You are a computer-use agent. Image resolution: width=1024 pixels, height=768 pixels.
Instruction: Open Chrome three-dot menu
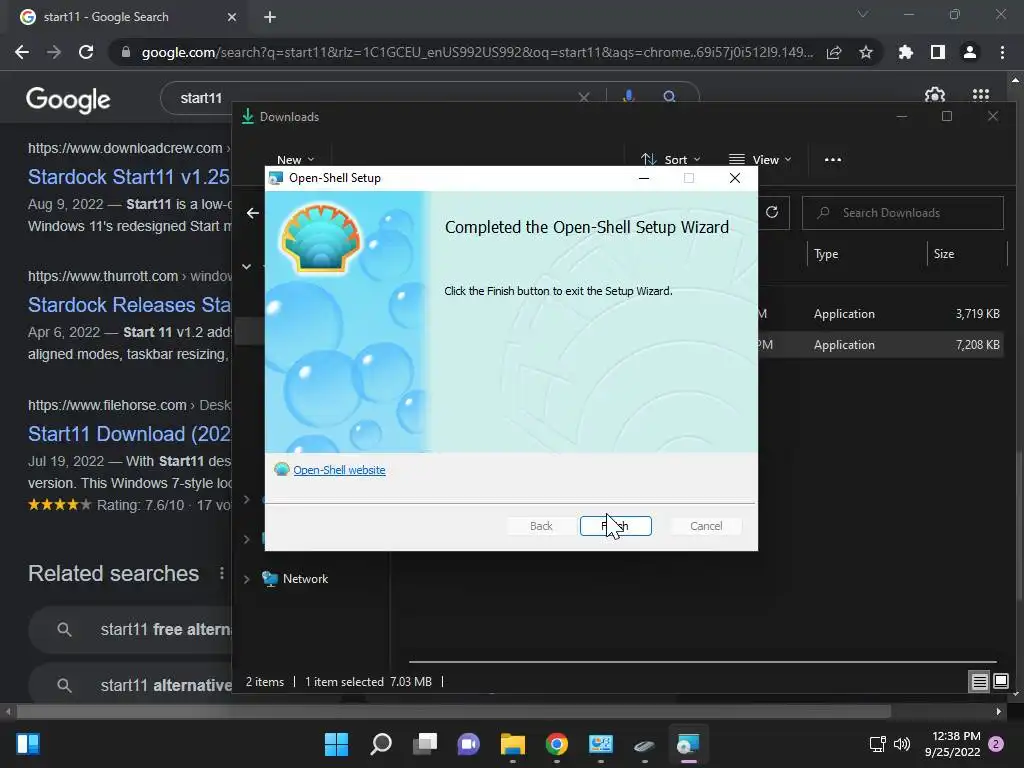(x=1002, y=52)
